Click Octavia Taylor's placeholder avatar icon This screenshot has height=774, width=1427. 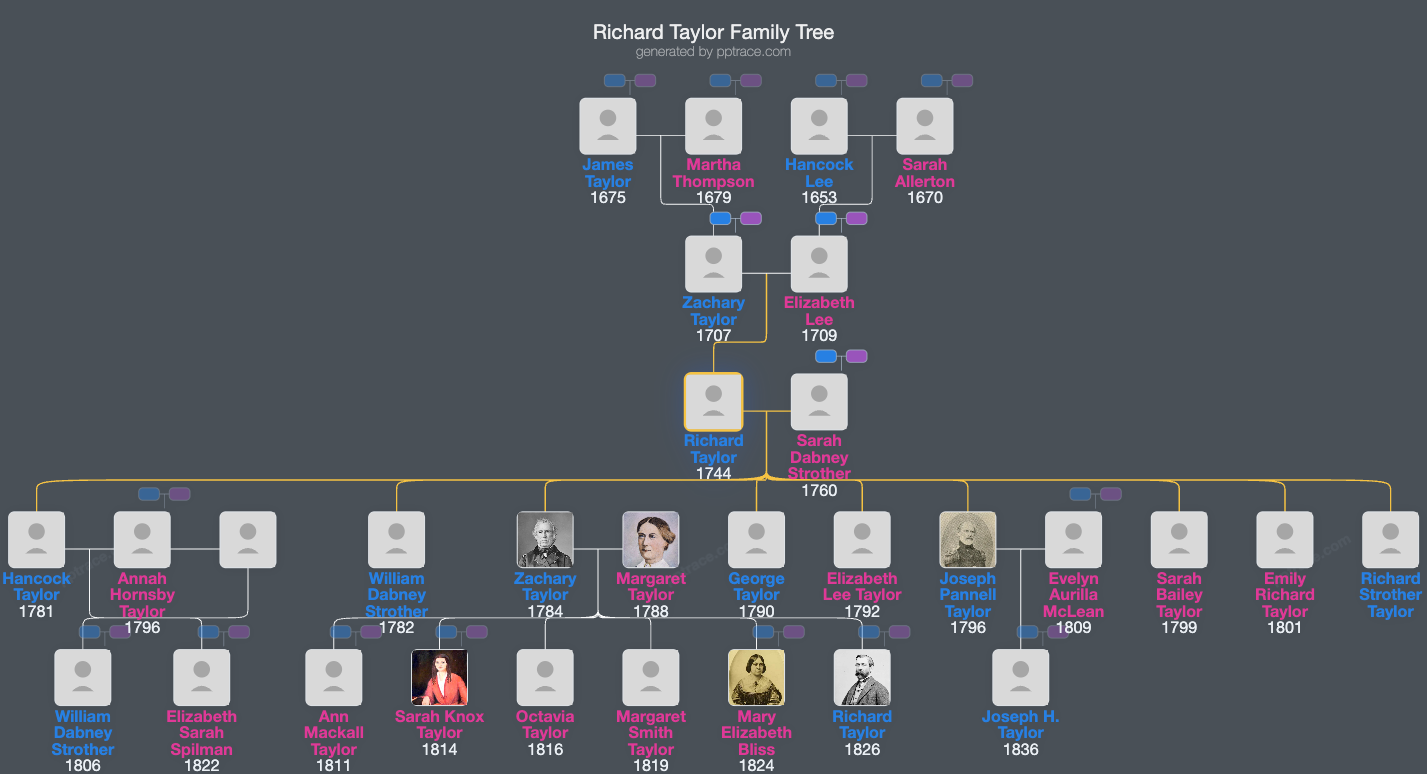click(545, 677)
